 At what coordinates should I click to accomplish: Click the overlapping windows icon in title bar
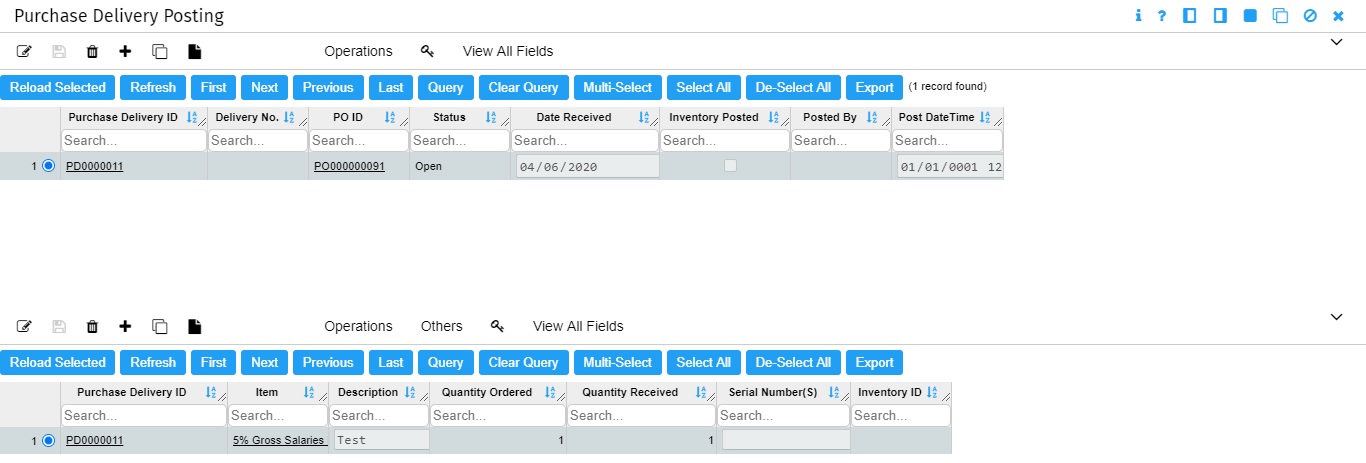[x=1280, y=16]
